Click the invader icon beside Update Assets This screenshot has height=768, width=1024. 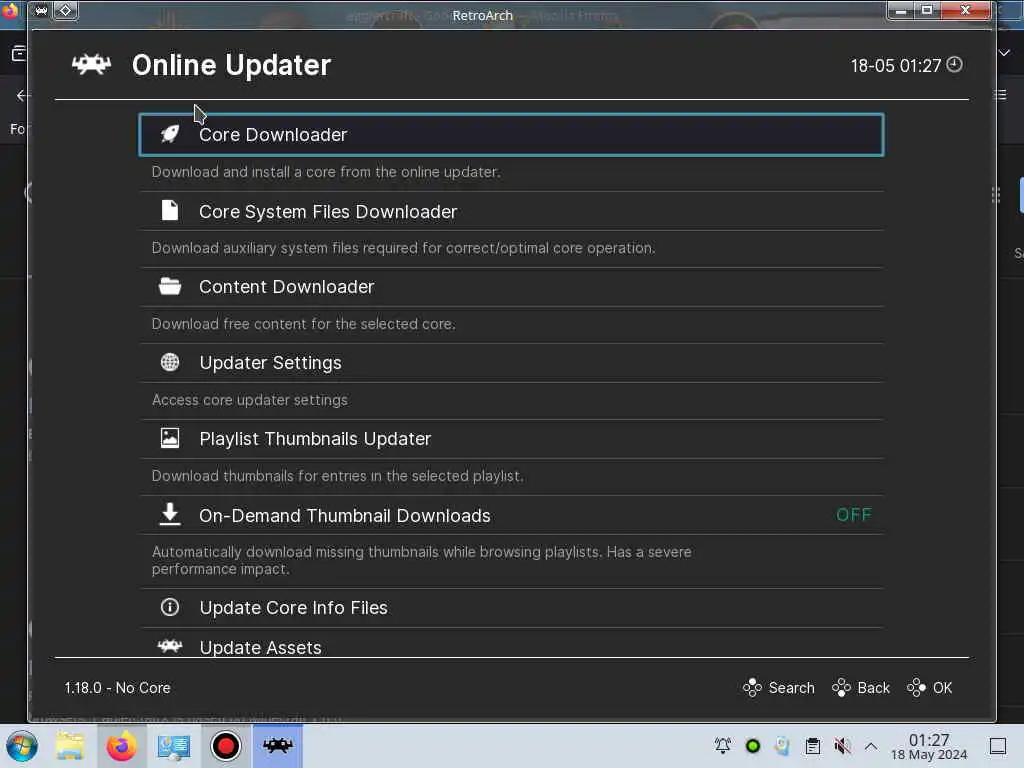click(170, 647)
